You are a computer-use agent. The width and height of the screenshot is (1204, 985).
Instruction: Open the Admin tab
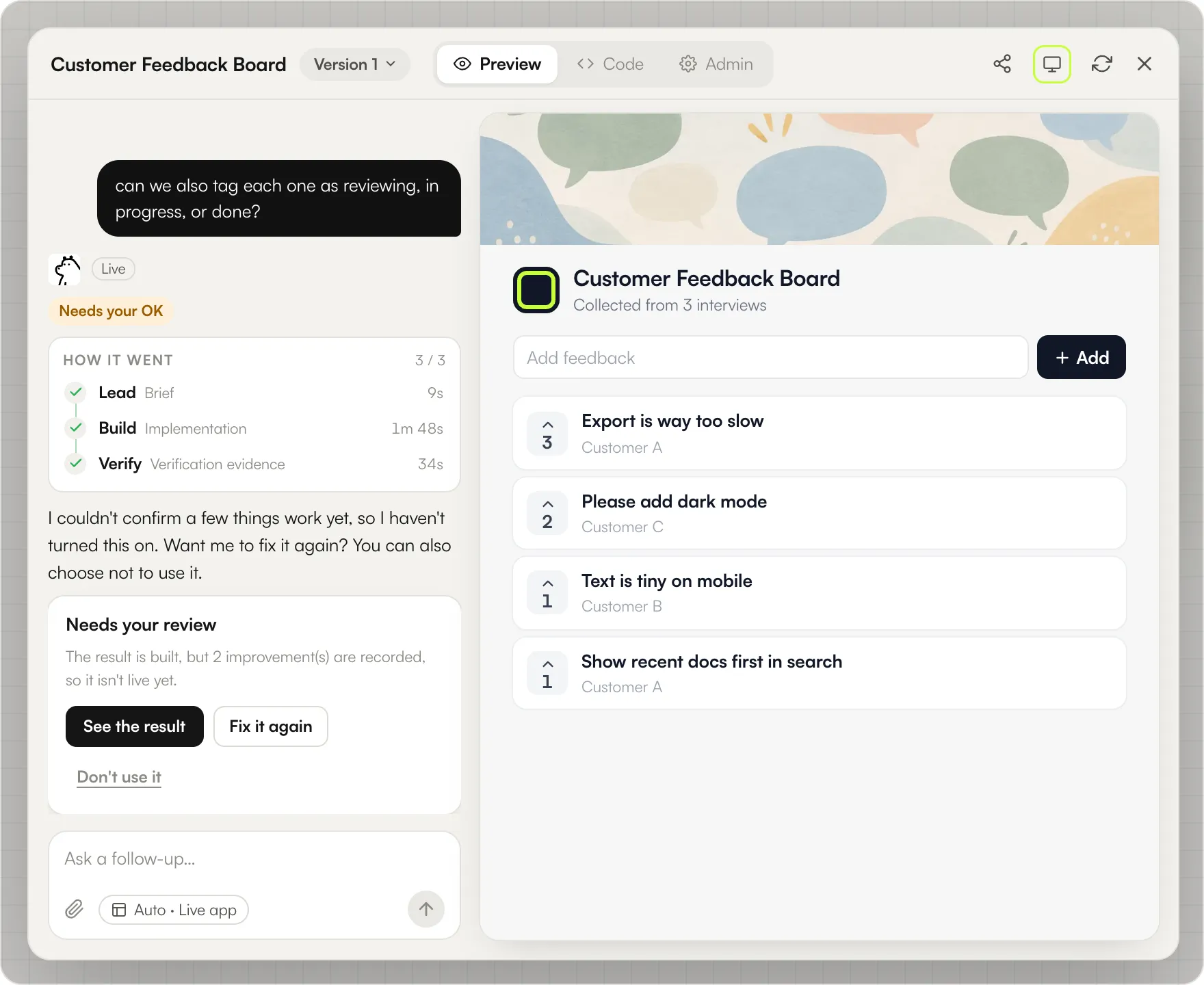[716, 64]
